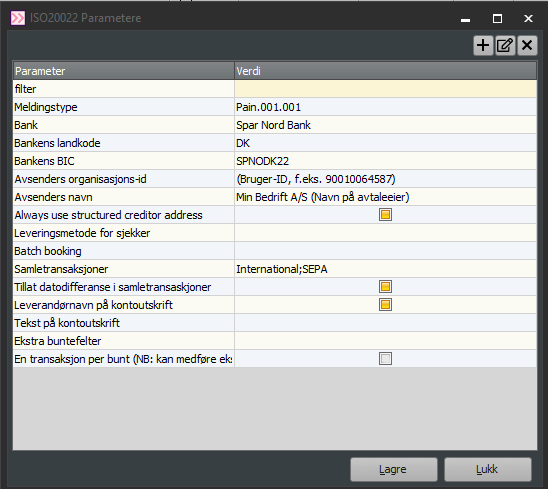548x489 pixels.
Task: Click the yellow filter value field
Action: (x=385, y=89)
